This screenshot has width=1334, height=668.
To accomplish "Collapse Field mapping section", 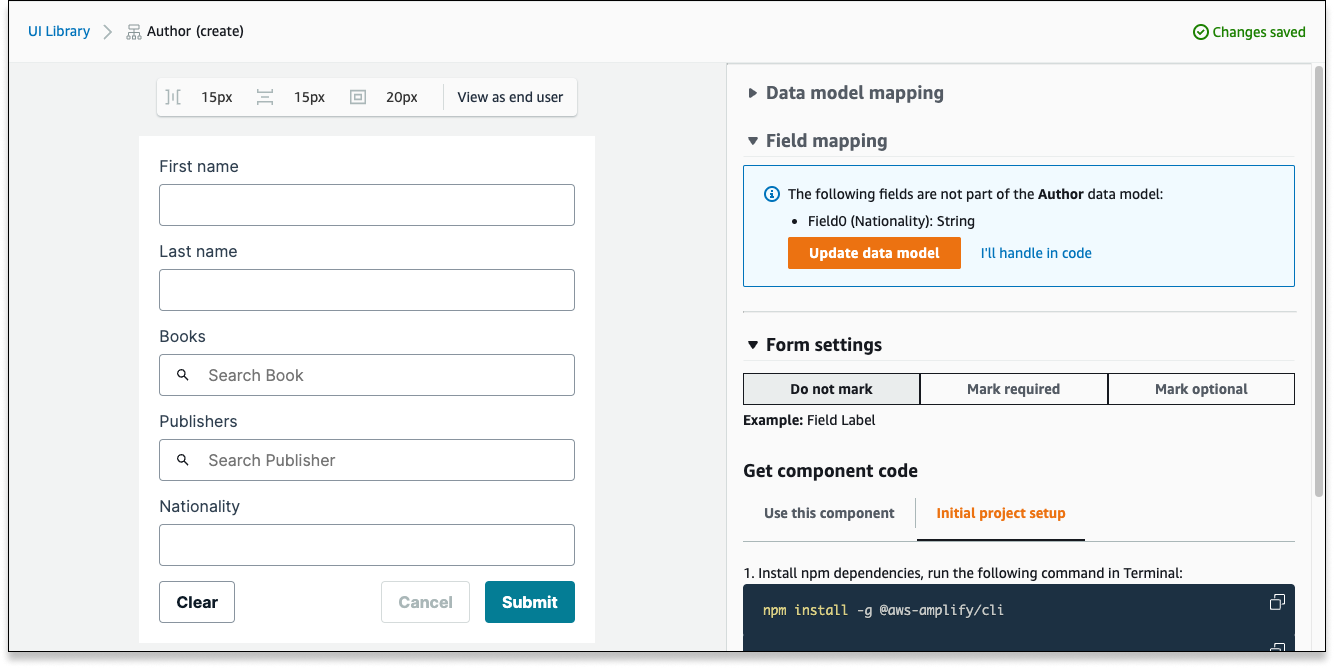I will click(x=817, y=141).
